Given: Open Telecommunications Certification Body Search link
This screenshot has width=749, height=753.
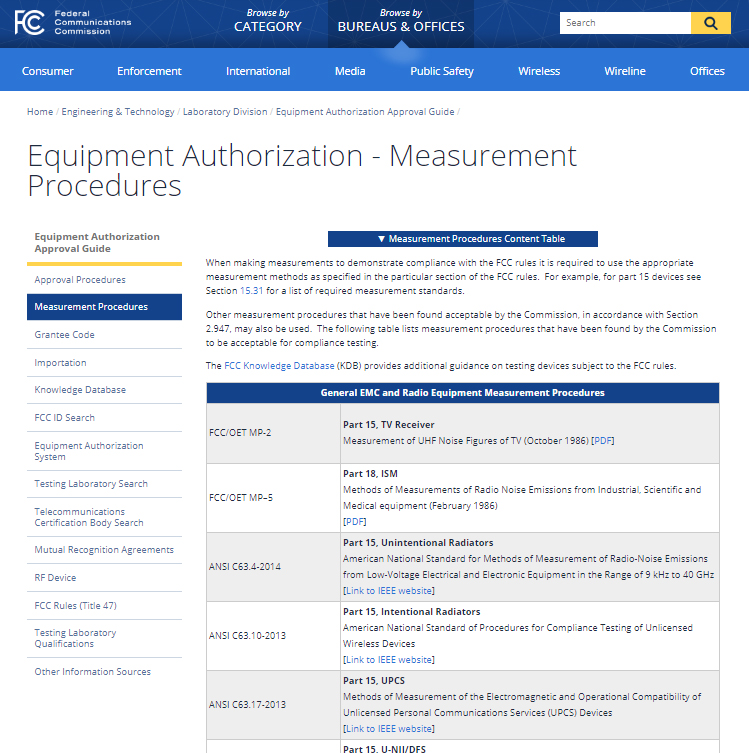Looking at the screenshot, I should 89,517.
